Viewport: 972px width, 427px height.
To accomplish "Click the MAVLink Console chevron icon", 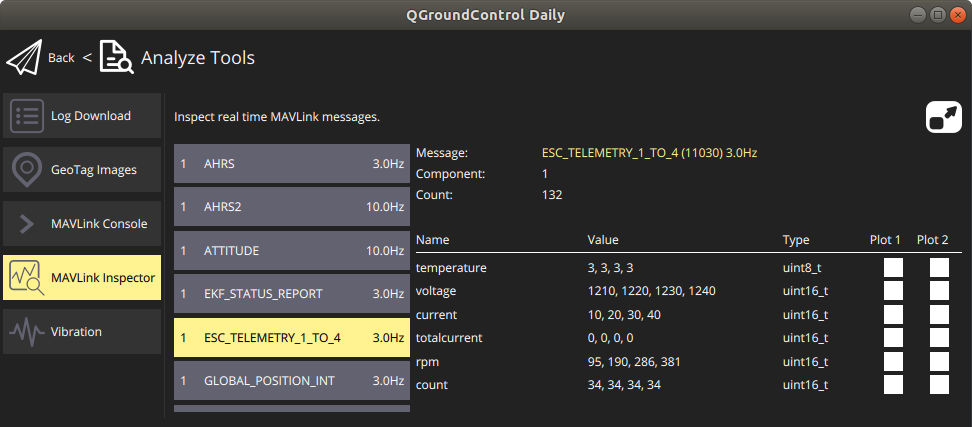I will pos(27,224).
